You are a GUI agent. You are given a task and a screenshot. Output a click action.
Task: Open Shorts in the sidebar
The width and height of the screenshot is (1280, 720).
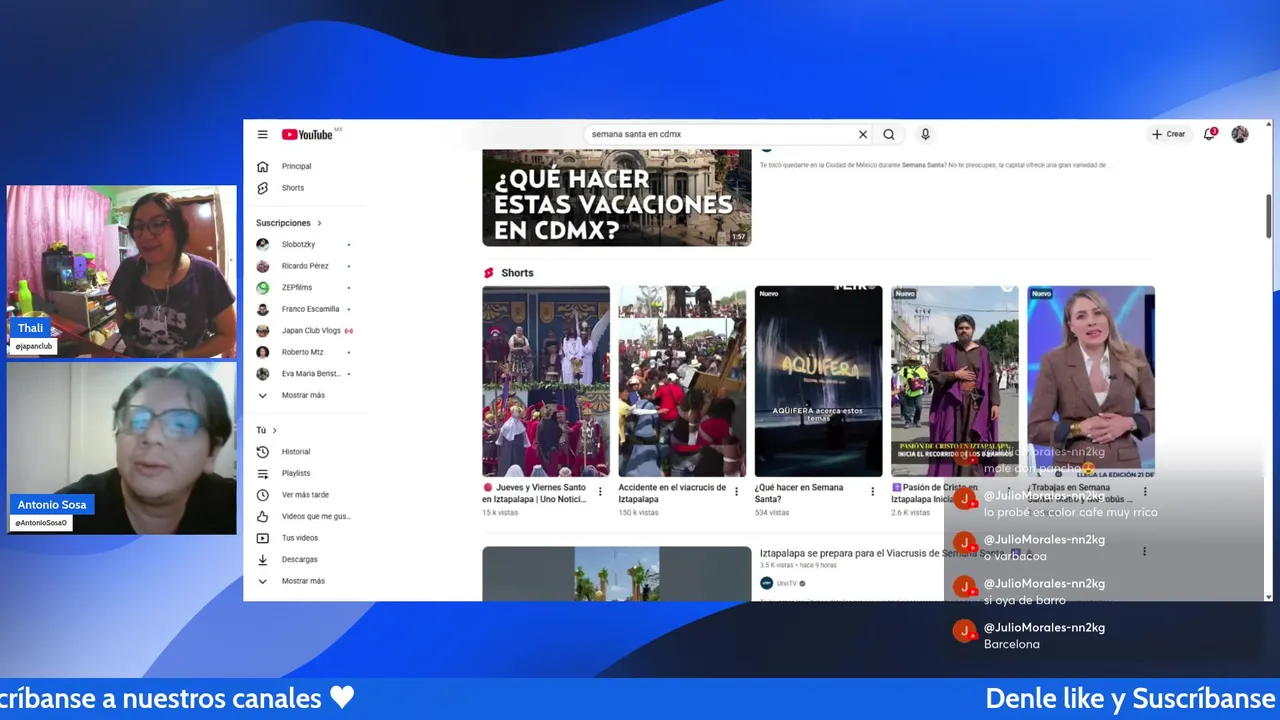[293, 188]
